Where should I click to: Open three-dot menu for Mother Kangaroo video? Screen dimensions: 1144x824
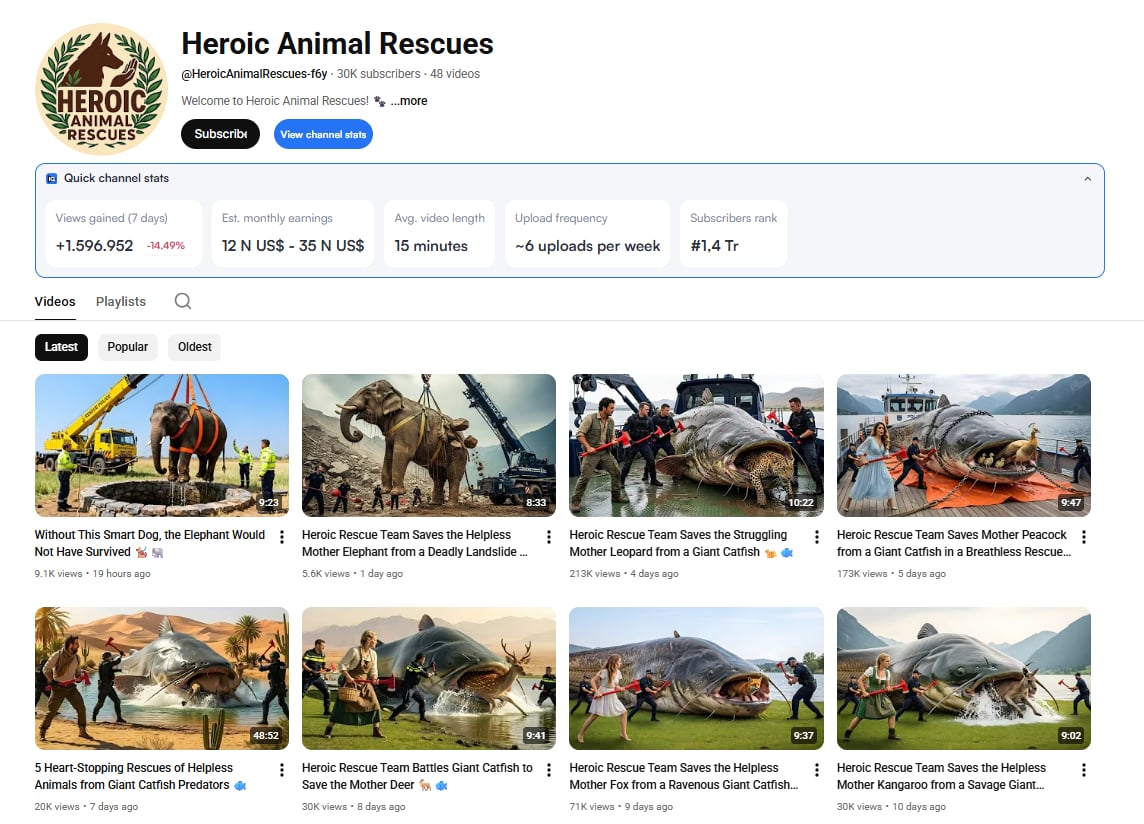pyautogui.click(x=1083, y=770)
